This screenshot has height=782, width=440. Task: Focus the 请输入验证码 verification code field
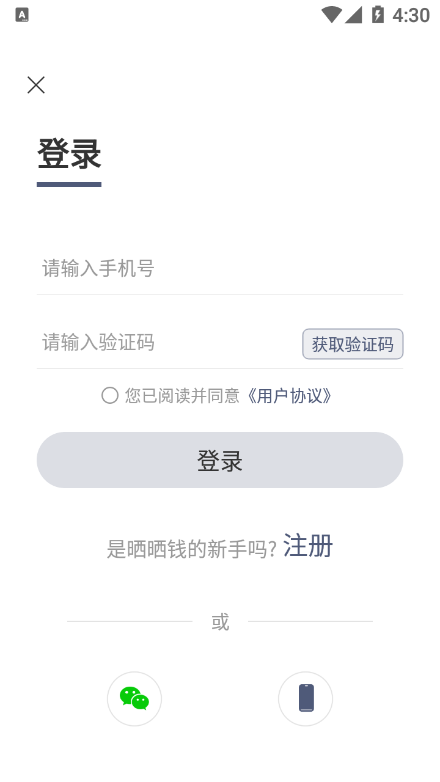pos(169,343)
